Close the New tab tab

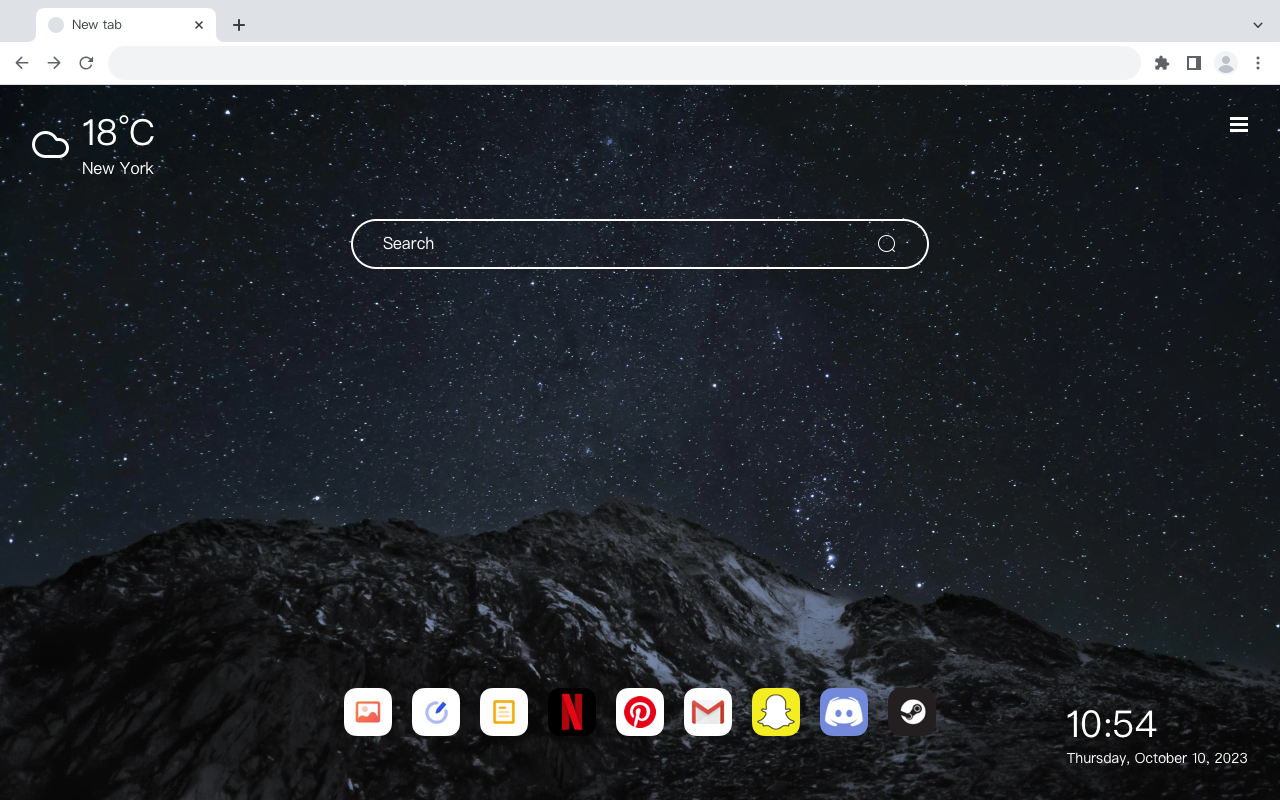point(199,25)
